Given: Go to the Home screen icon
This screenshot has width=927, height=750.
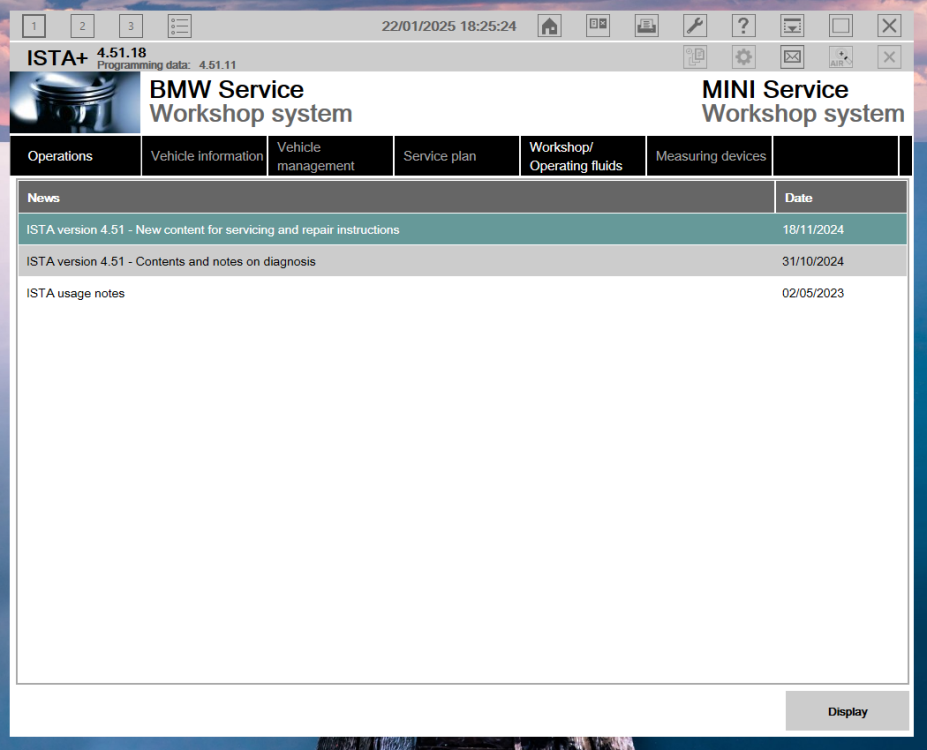Looking at the screenshot, I should (x=549, y=26).
